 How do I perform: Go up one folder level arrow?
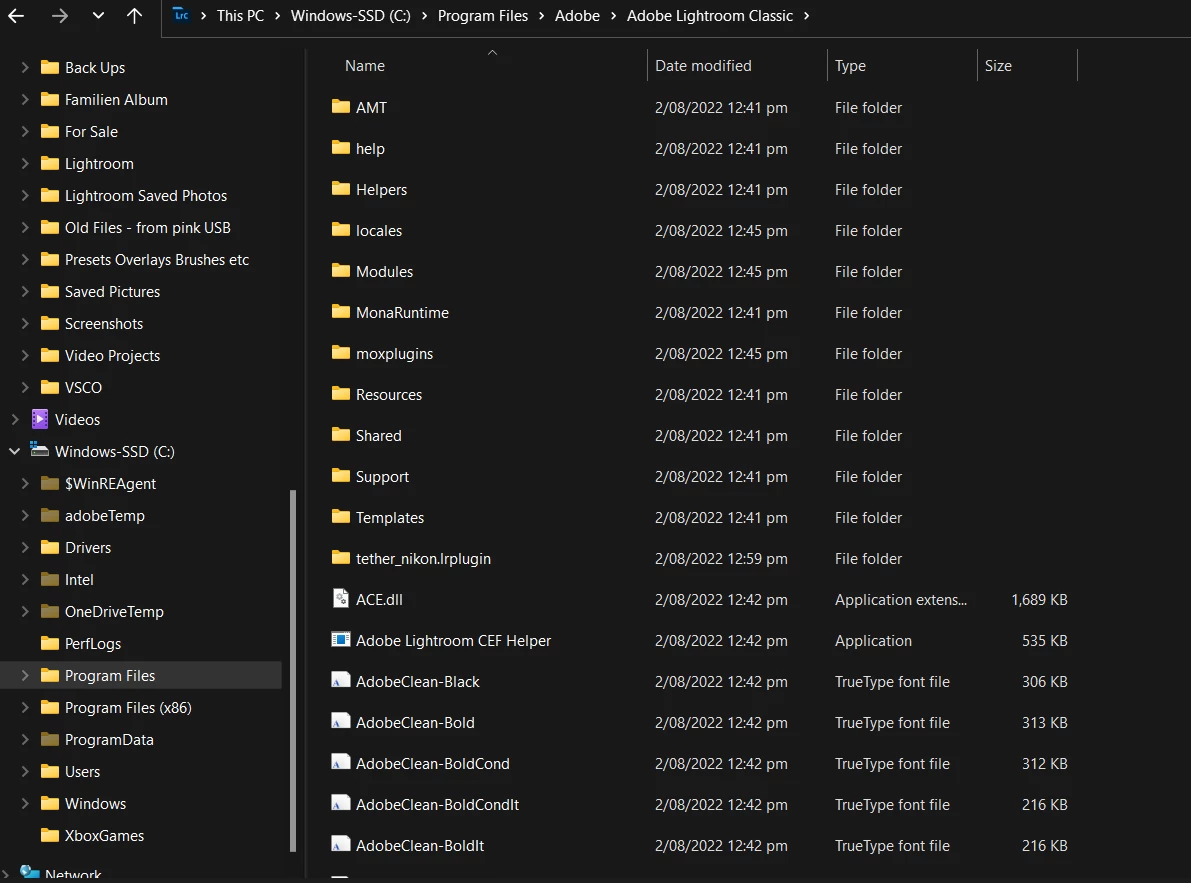tap(134, 15)
